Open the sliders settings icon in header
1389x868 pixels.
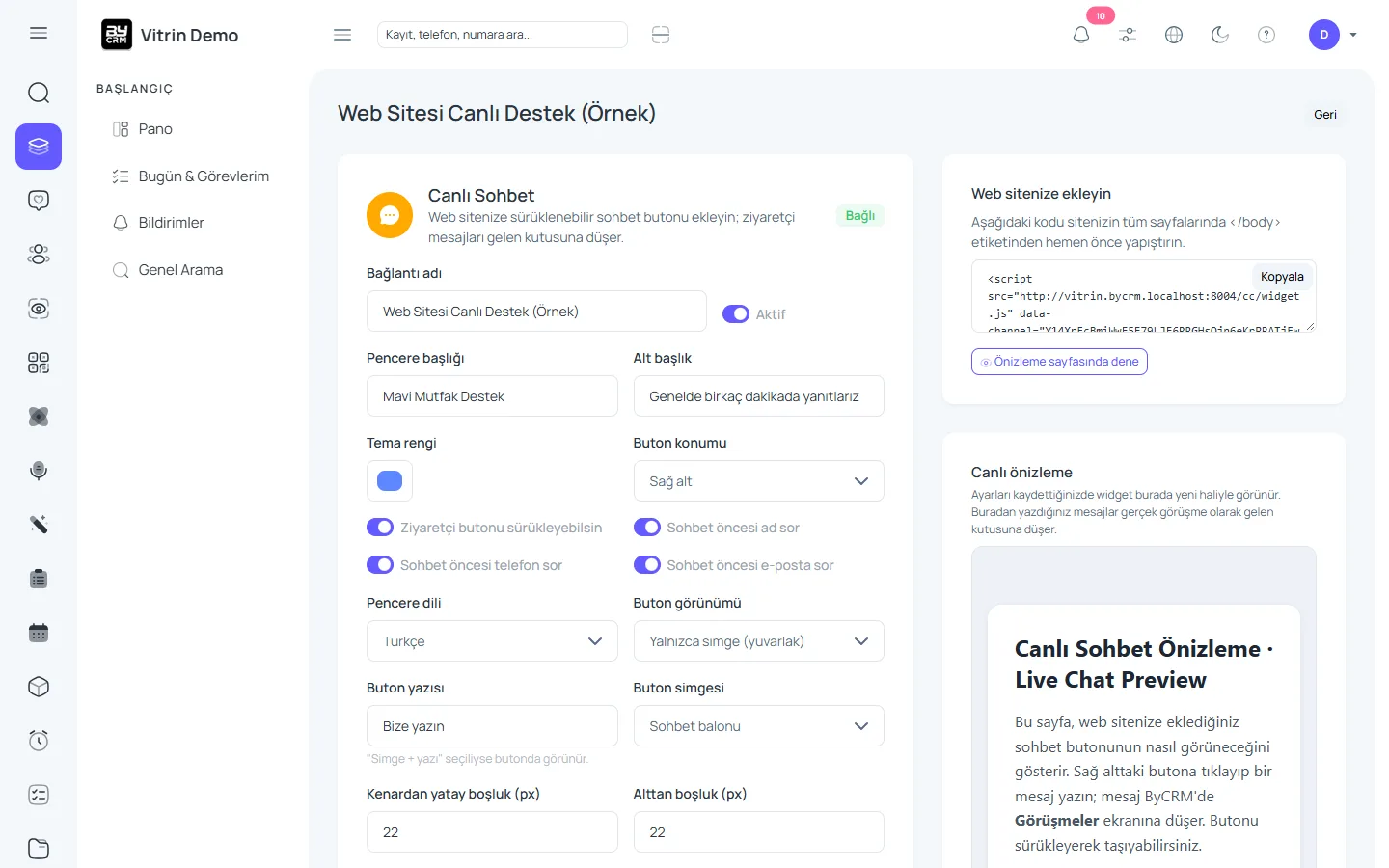point(1128,35)
